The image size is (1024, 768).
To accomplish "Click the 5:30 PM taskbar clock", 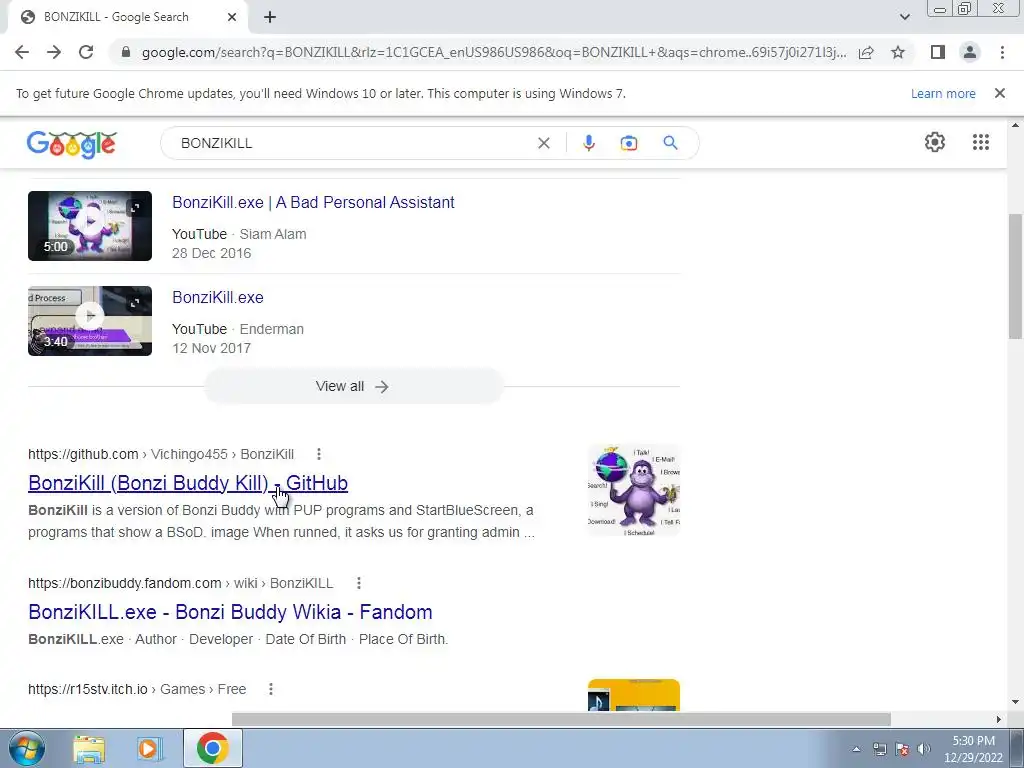I will point(974,748).
